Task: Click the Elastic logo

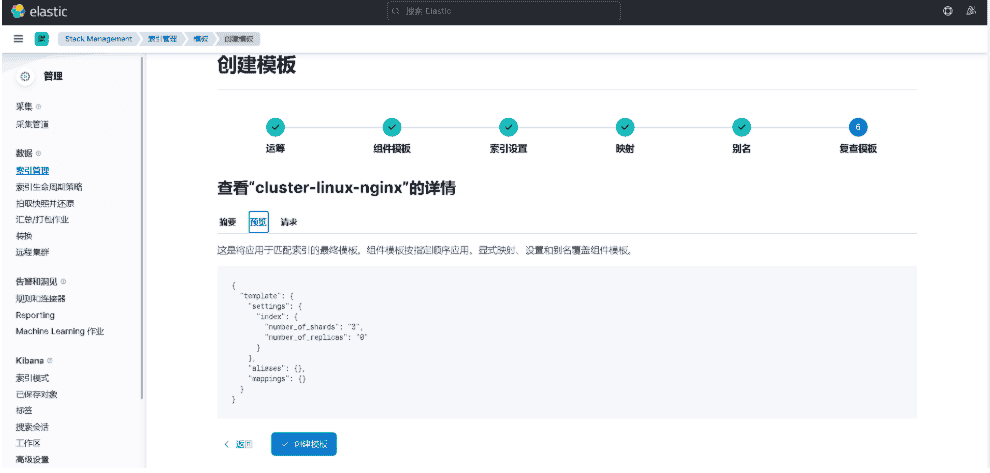Action: [x=39, y=11]
